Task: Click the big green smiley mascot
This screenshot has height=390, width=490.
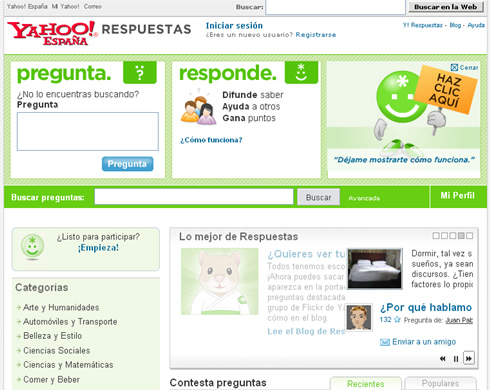Action: click(402, 97)
